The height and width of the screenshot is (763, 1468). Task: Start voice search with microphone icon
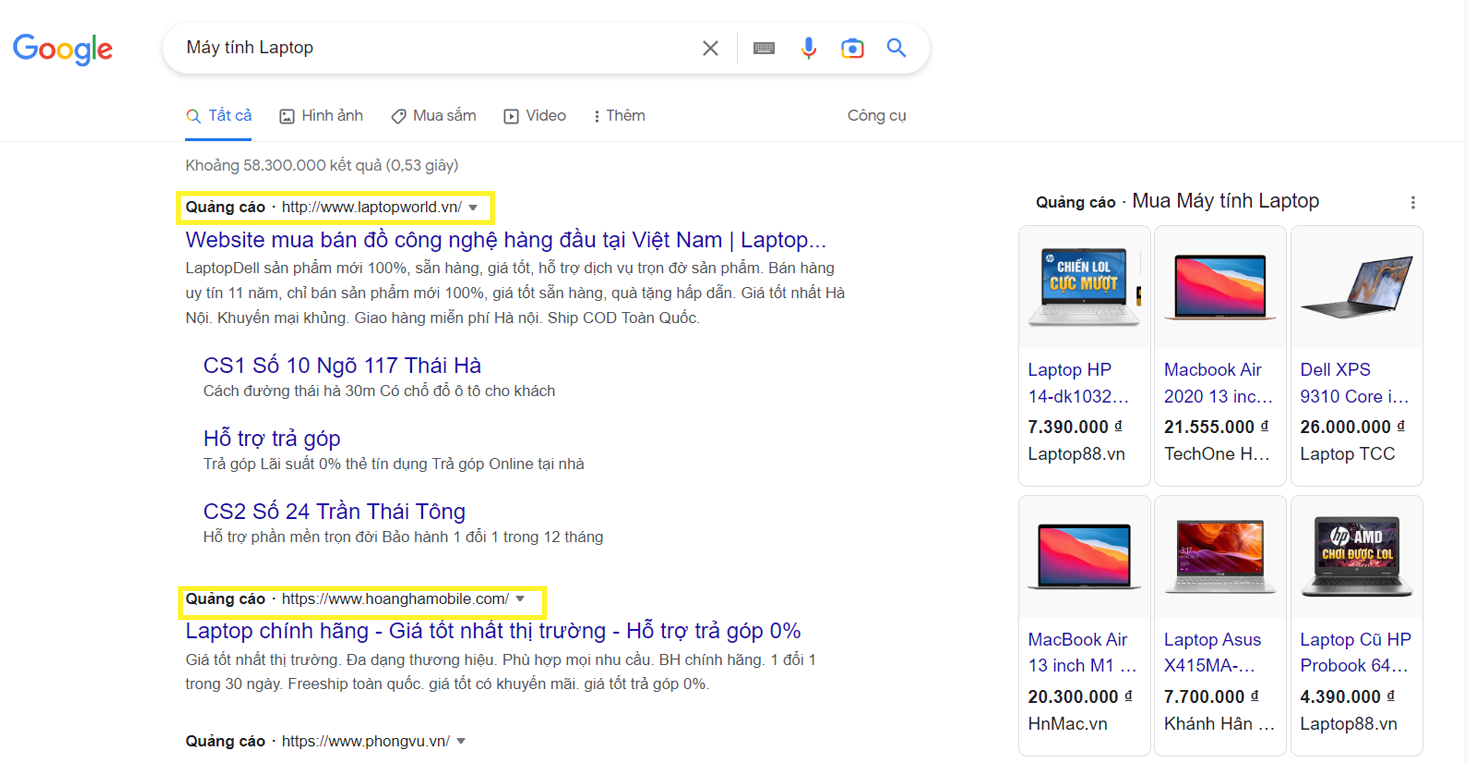point(809,48)
